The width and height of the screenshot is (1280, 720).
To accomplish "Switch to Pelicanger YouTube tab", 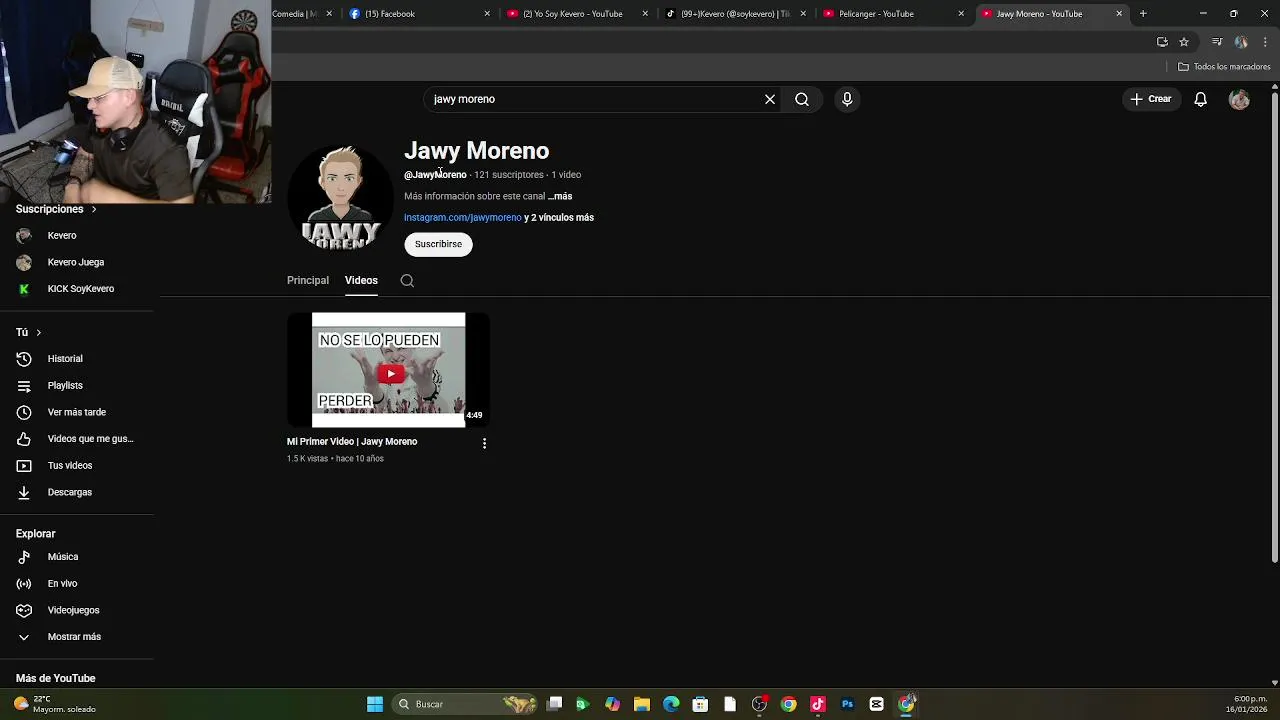I will click(893, 14).
